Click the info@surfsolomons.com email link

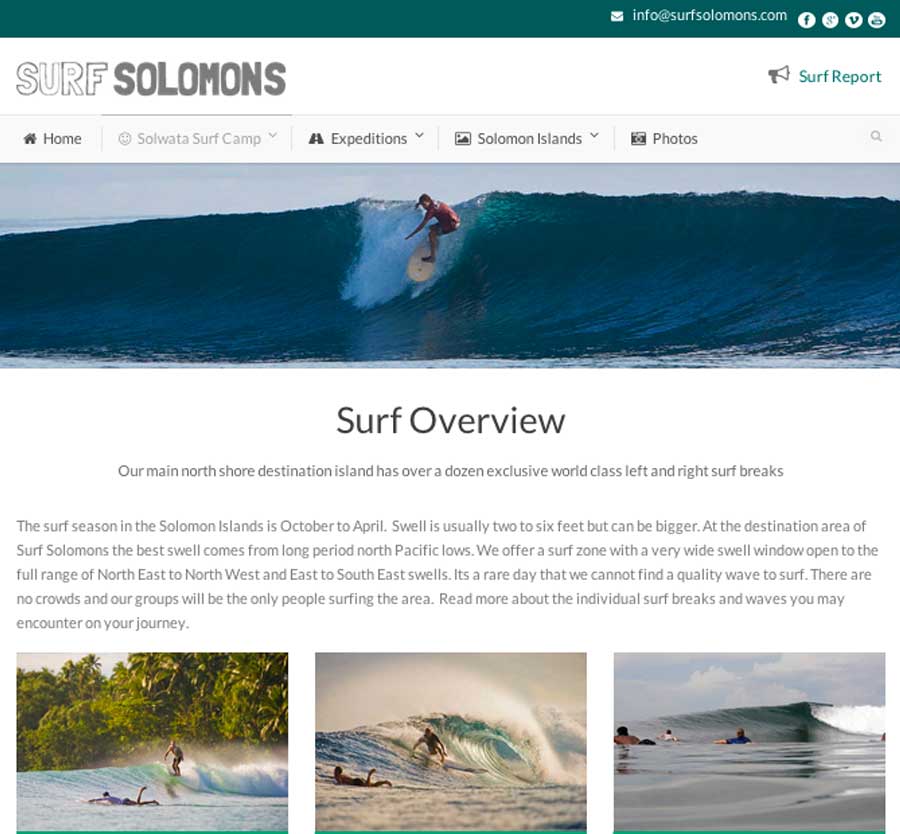[x=709, y=15]
